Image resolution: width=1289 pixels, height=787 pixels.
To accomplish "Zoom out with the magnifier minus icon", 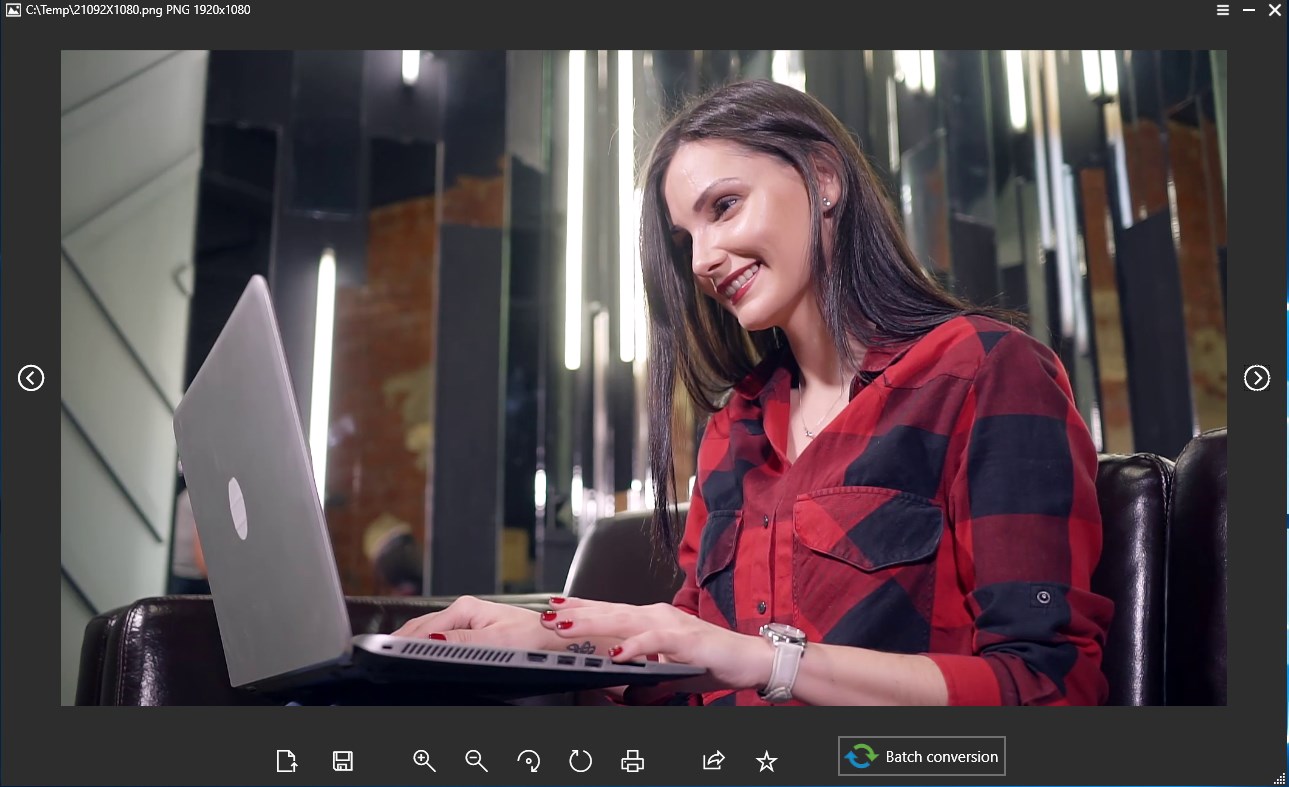I will [476, 761].
